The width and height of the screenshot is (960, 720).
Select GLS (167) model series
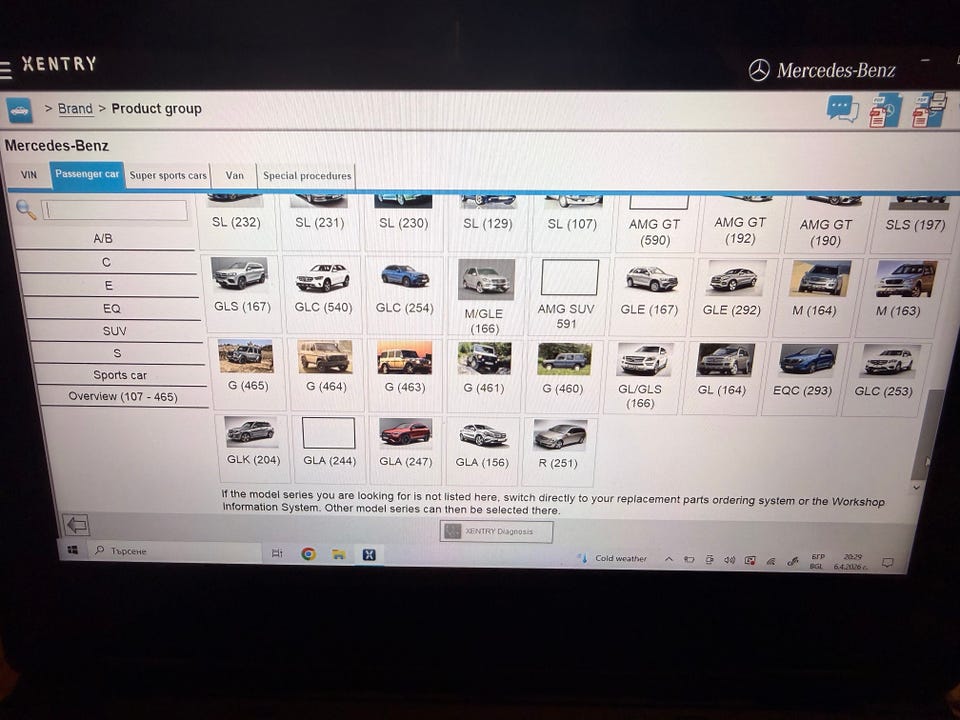[241, 294]
